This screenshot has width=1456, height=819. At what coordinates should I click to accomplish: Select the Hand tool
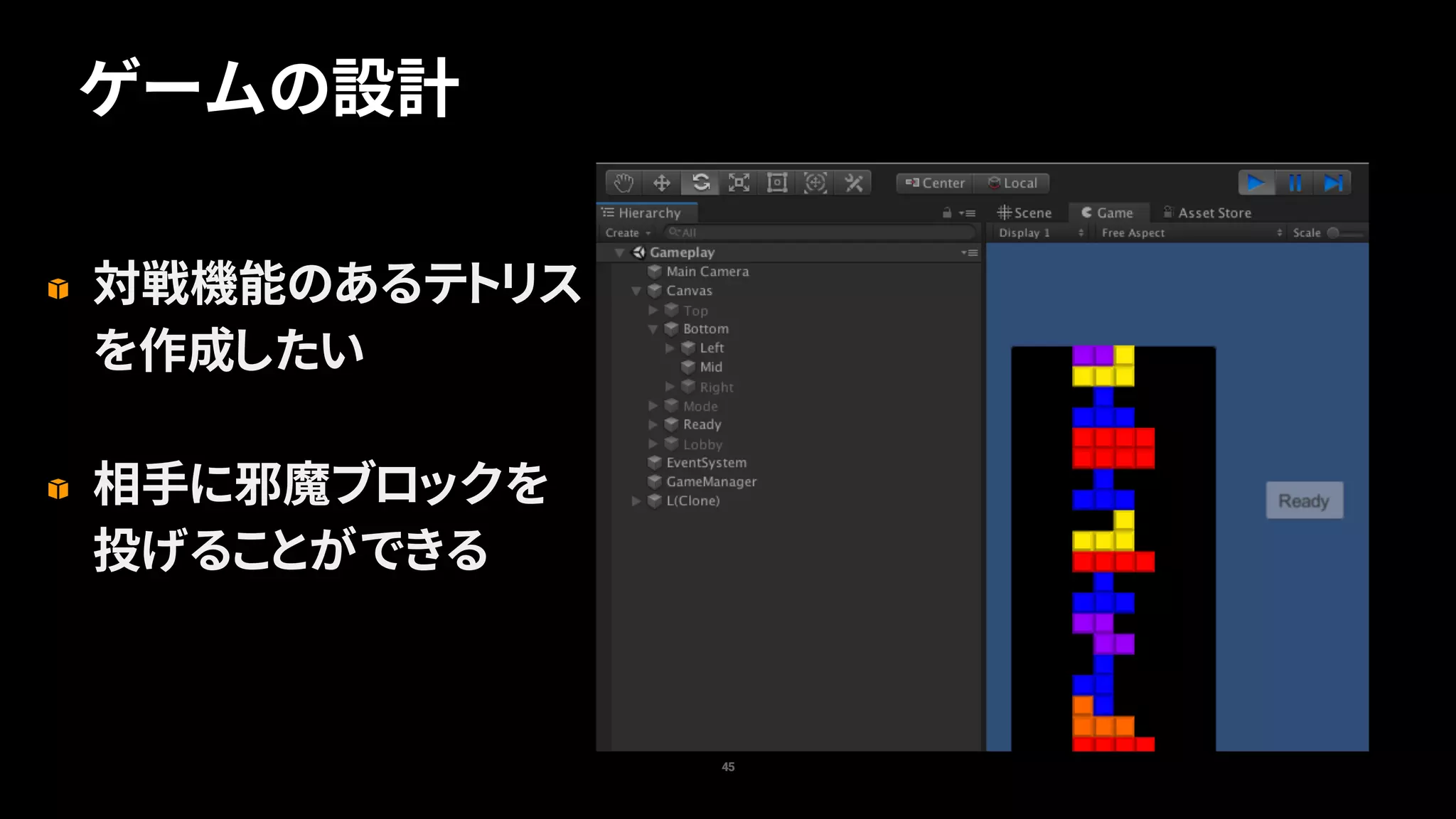coord(624,183)
